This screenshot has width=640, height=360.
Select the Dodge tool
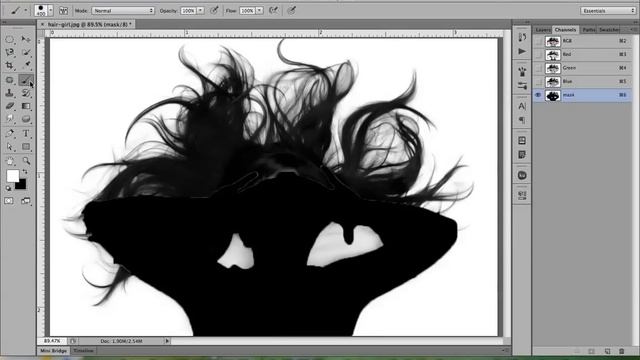(x=9, y=119)
